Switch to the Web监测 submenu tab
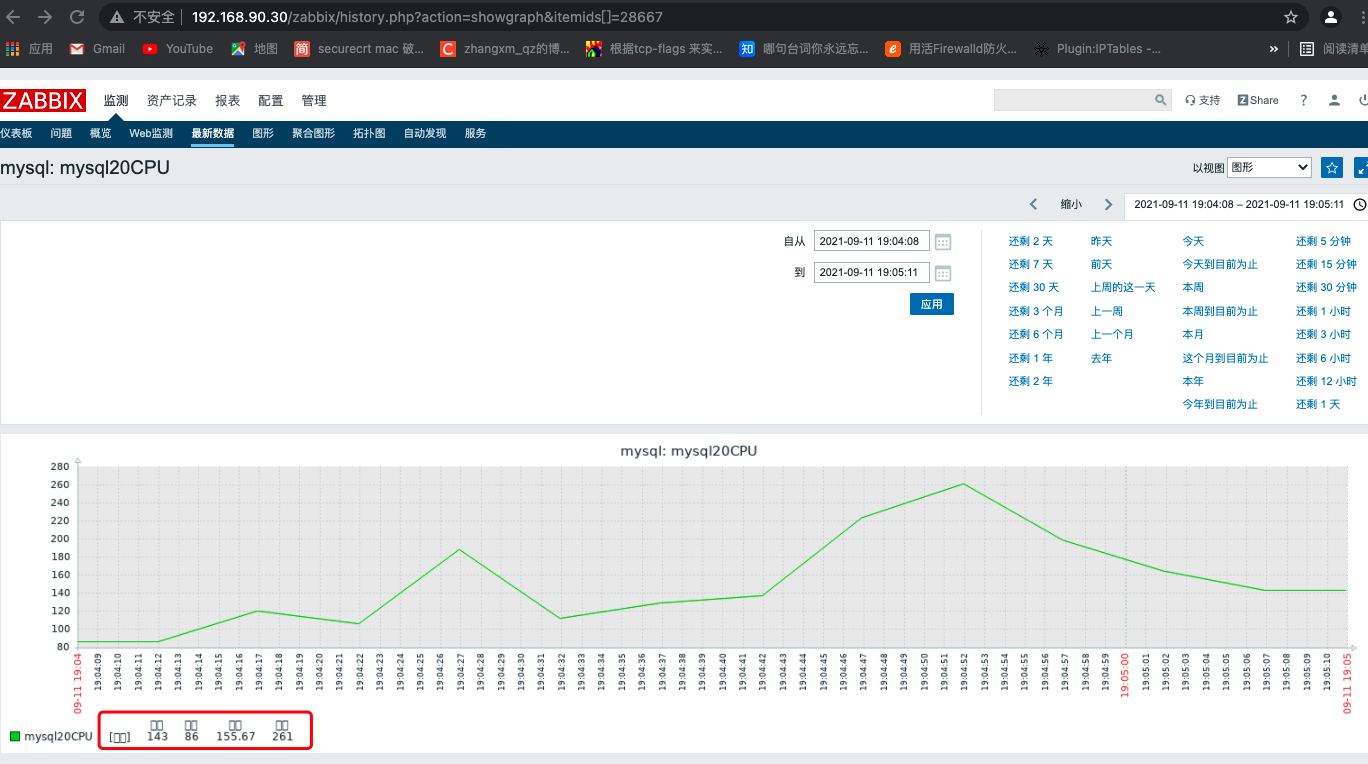This screenshot has width=1368, height=764. (151, 133)
